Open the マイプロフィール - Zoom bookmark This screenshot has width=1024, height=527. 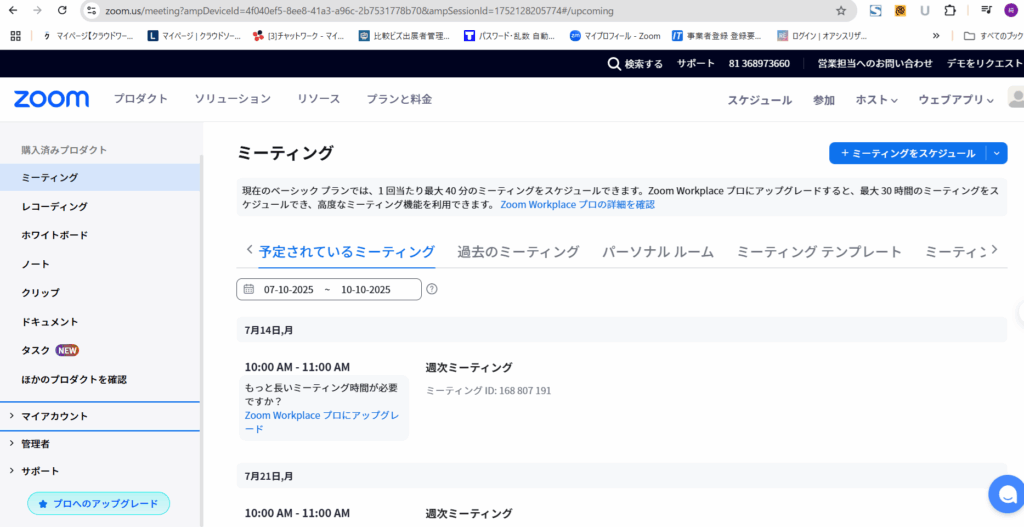(615, 36)
